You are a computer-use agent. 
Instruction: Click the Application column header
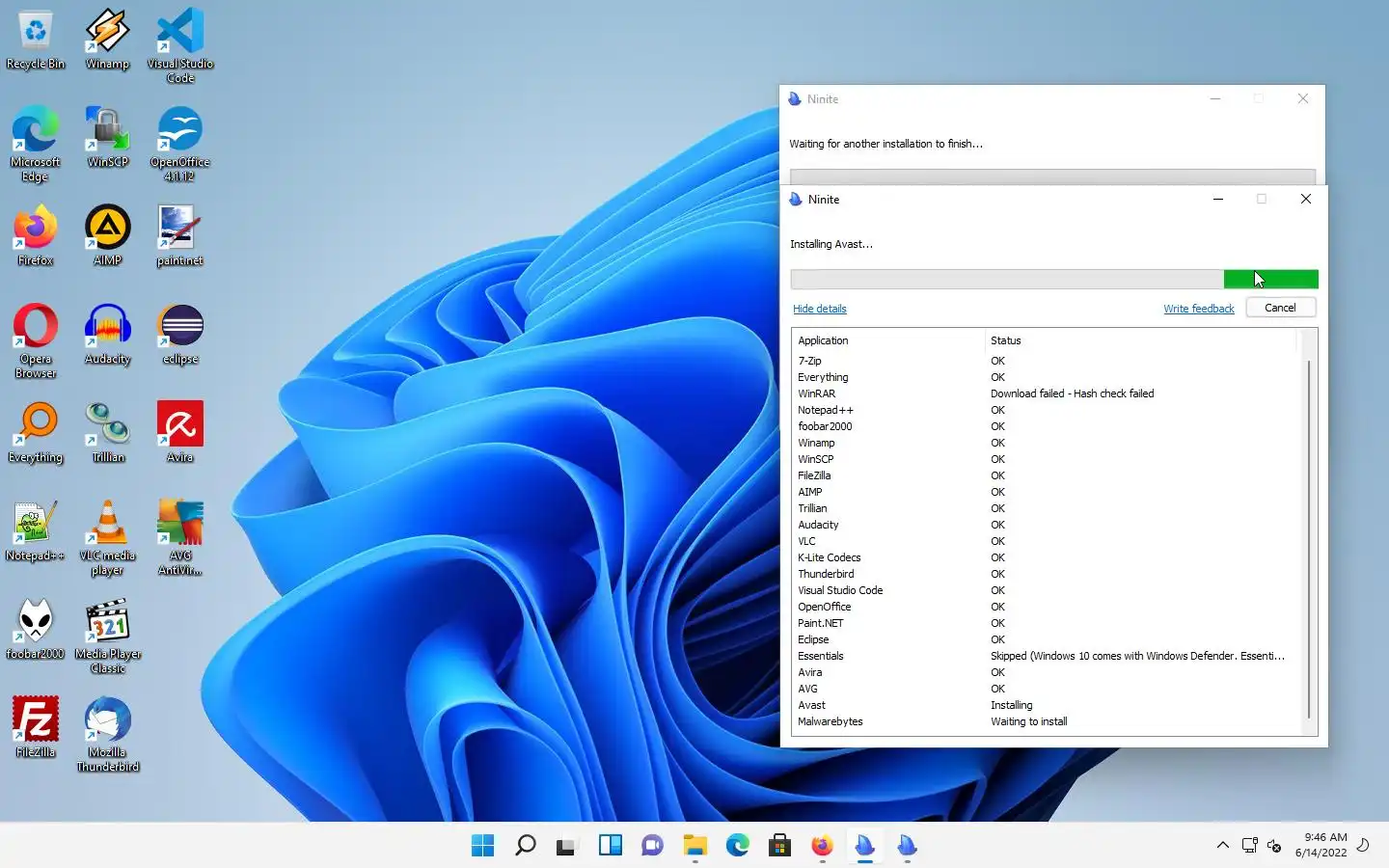pyautogui.click(x=888, y=340)
